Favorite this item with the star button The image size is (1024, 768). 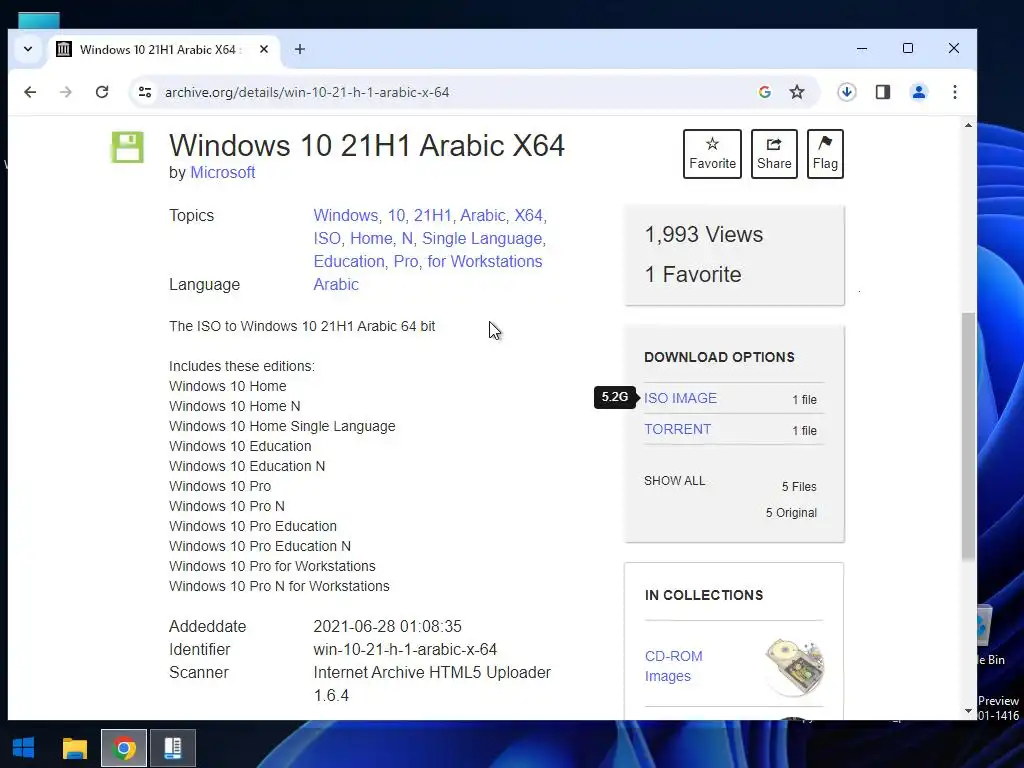(712, 154)
